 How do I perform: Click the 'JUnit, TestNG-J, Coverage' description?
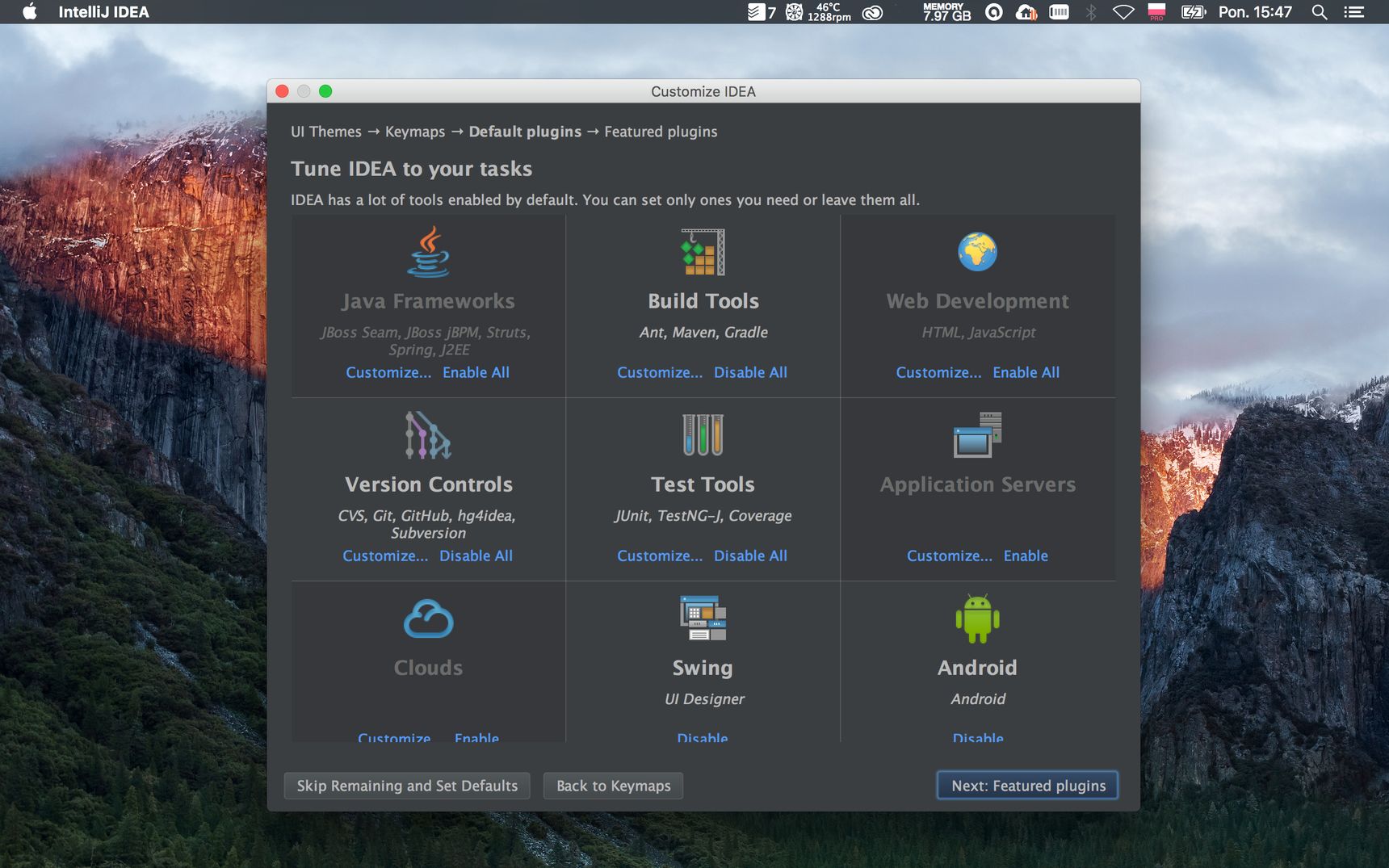tap(703, 515)
